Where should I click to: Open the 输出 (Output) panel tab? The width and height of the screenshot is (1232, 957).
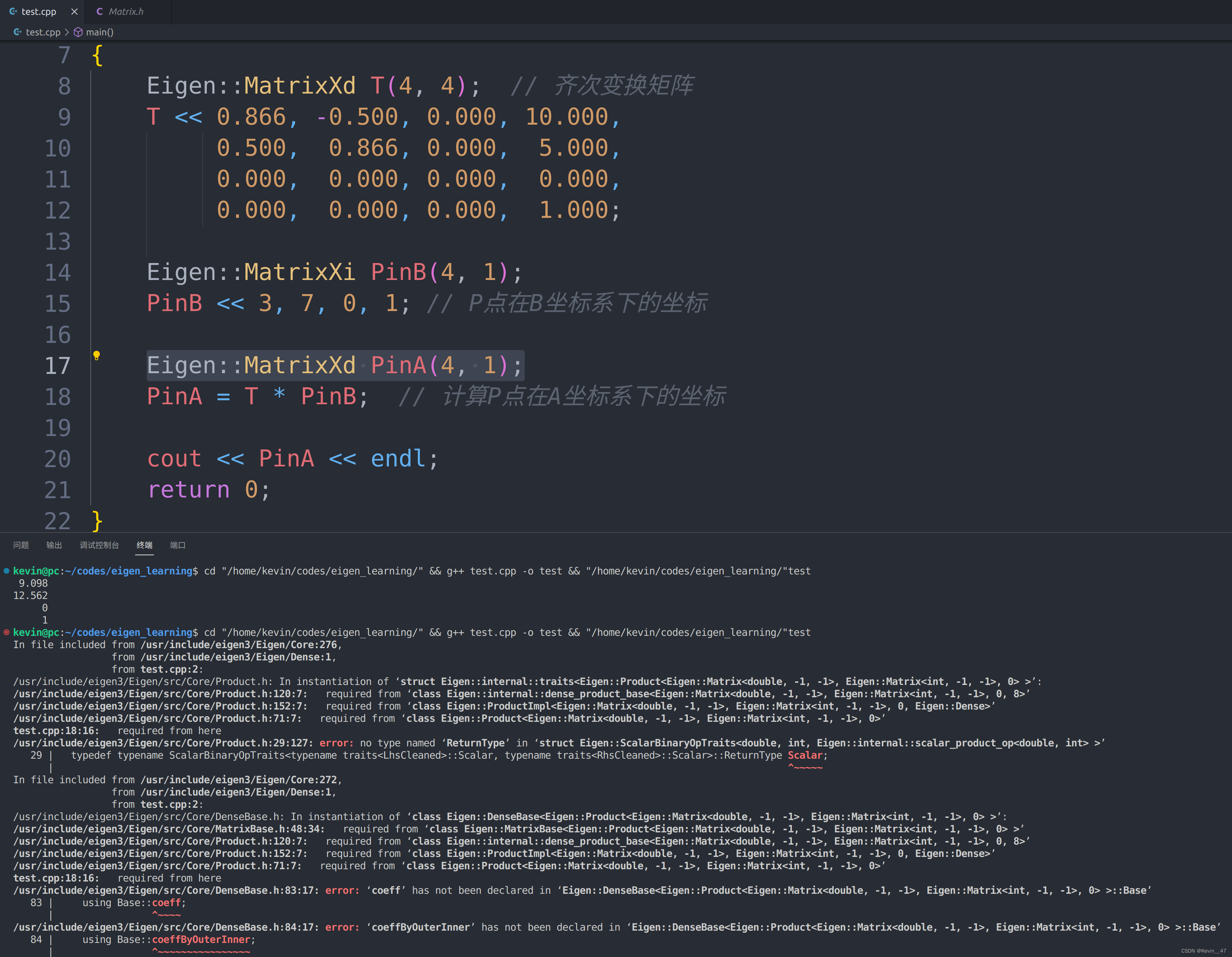54,545
